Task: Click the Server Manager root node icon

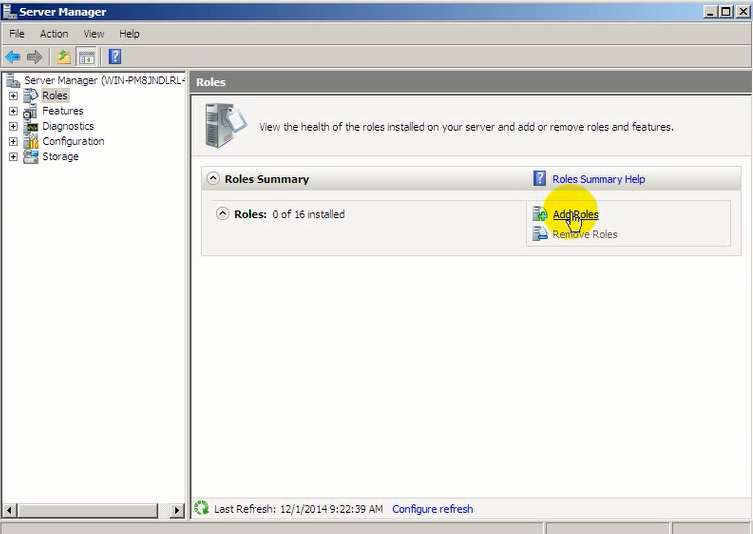Action: [x=13, y=80]
